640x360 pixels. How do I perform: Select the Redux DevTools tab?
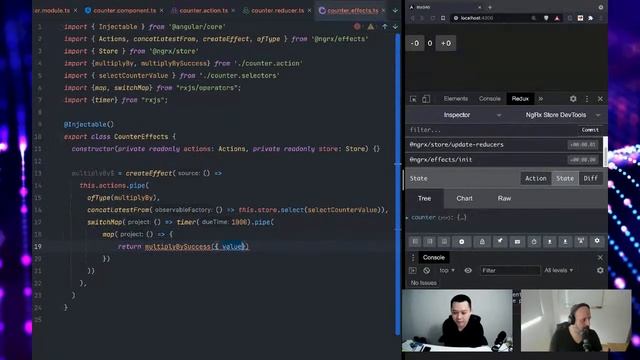pos(520,99)
